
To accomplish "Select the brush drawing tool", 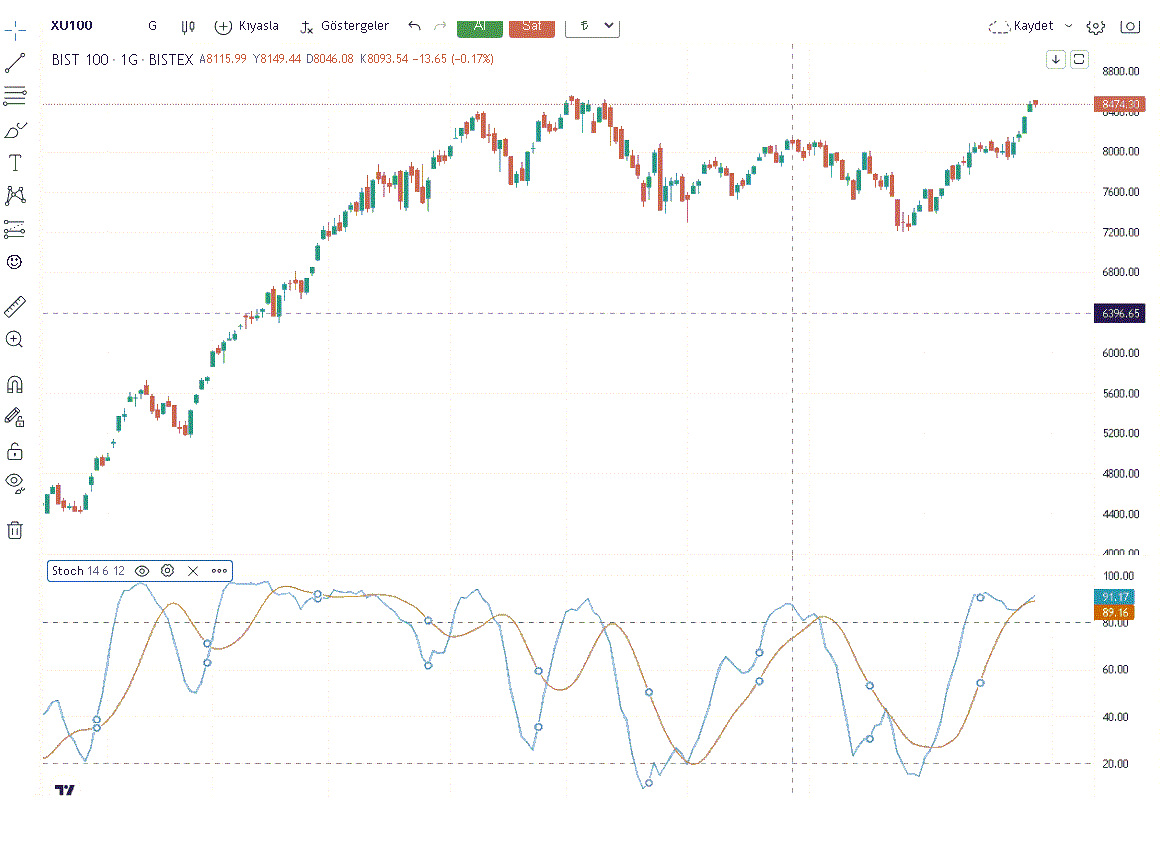I will point(15,130).
